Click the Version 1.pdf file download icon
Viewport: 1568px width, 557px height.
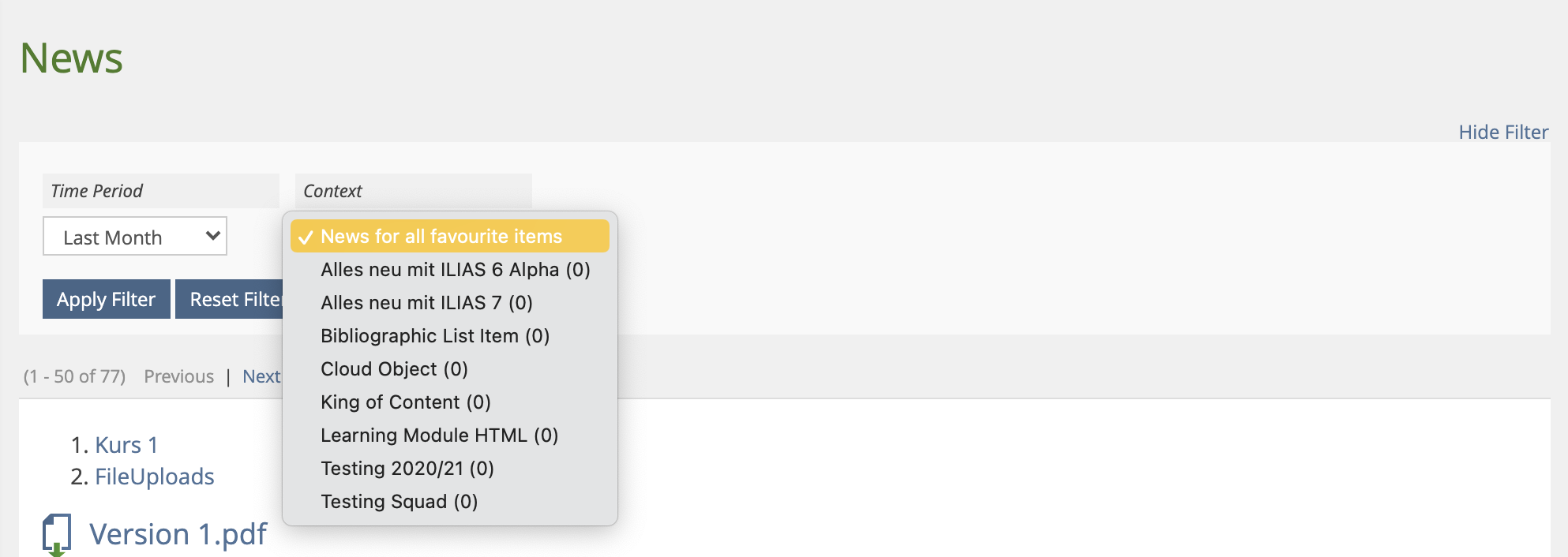click(56, 535)
